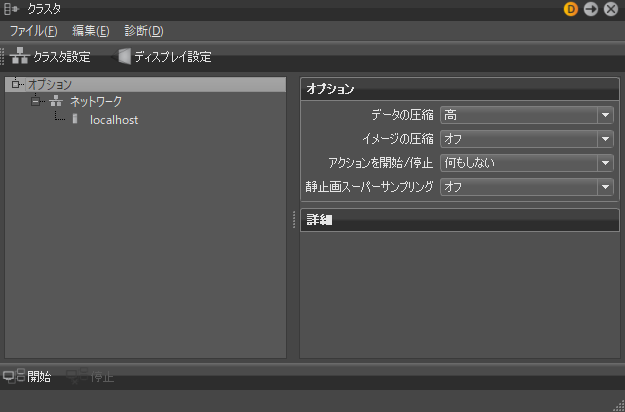Image resolution: width=625 pixels, height=412 pixels.
Task: Close the クラスタ window
Action: [x=611, y=9]
